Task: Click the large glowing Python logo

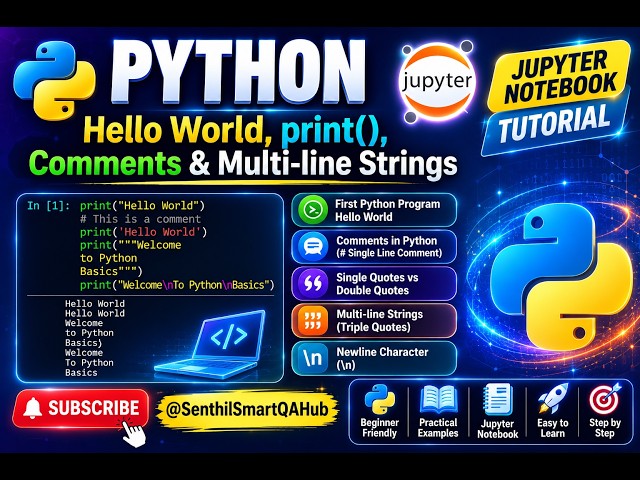Action: (561, 277)
